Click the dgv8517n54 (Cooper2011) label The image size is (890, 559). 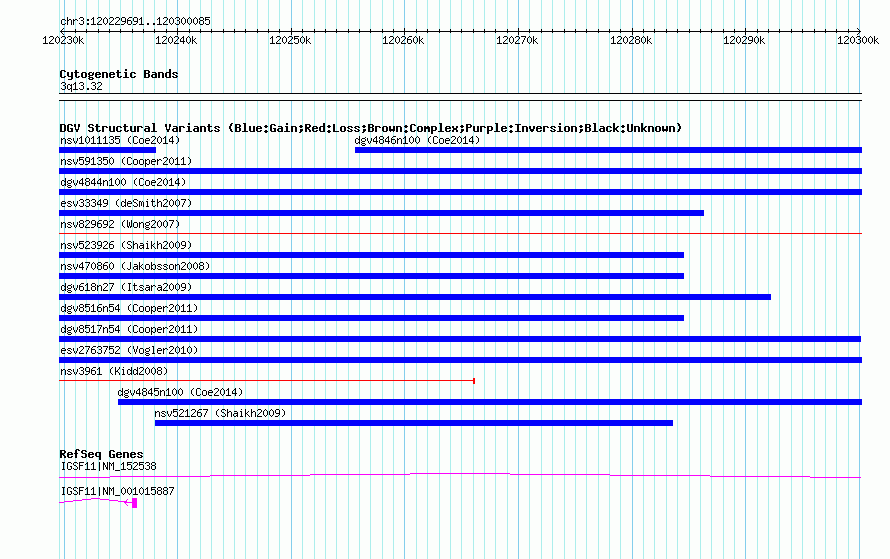pyautogui.click(x=129, y=329)
